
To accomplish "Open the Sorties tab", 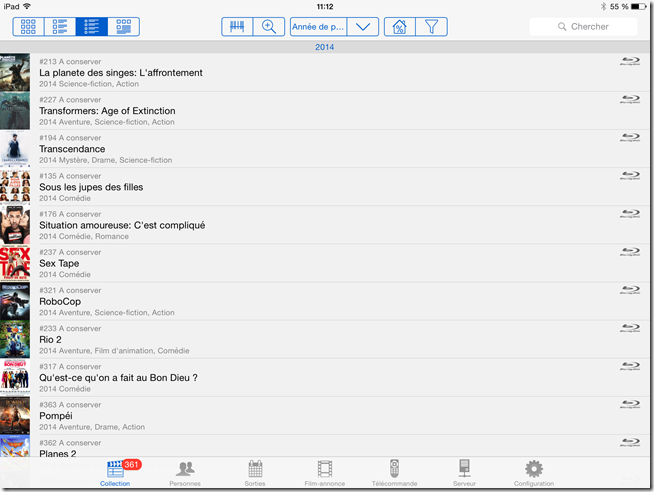I will click(255, 473).
